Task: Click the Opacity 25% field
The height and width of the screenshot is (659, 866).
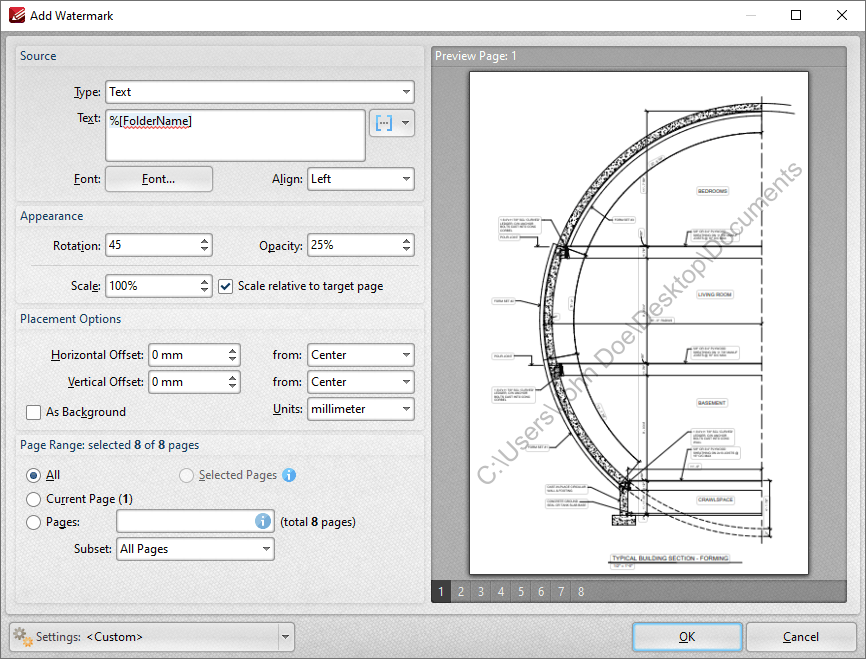Action: tap(354, 245)
